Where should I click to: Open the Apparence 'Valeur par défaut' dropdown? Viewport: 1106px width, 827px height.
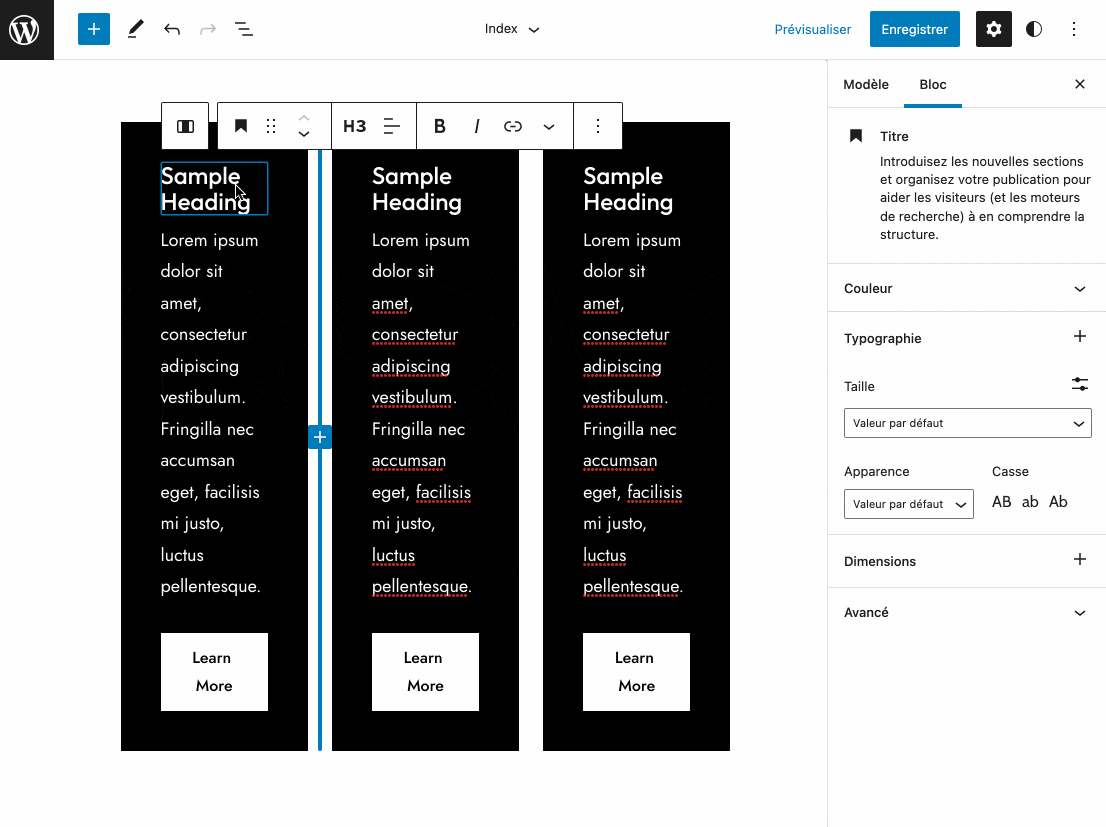(908, 504)
